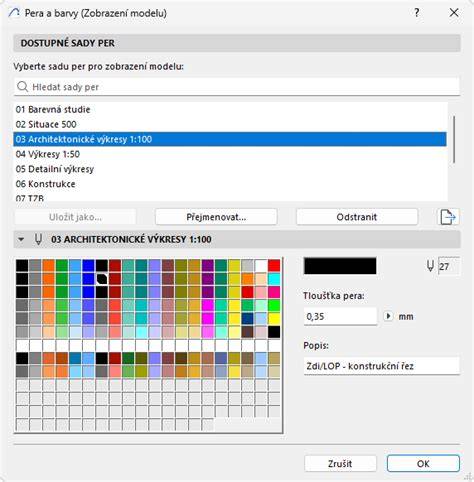Click the Zrušit button
Screen dimensions: 474x482
click(x=340, y=464)
